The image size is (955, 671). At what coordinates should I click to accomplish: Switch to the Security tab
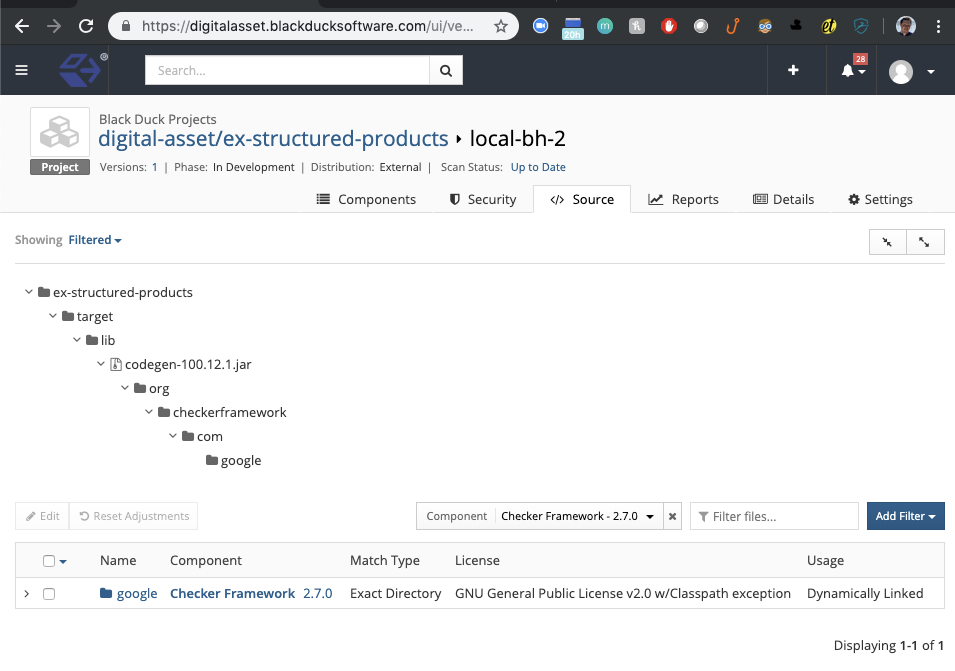(x=483, y=199)
